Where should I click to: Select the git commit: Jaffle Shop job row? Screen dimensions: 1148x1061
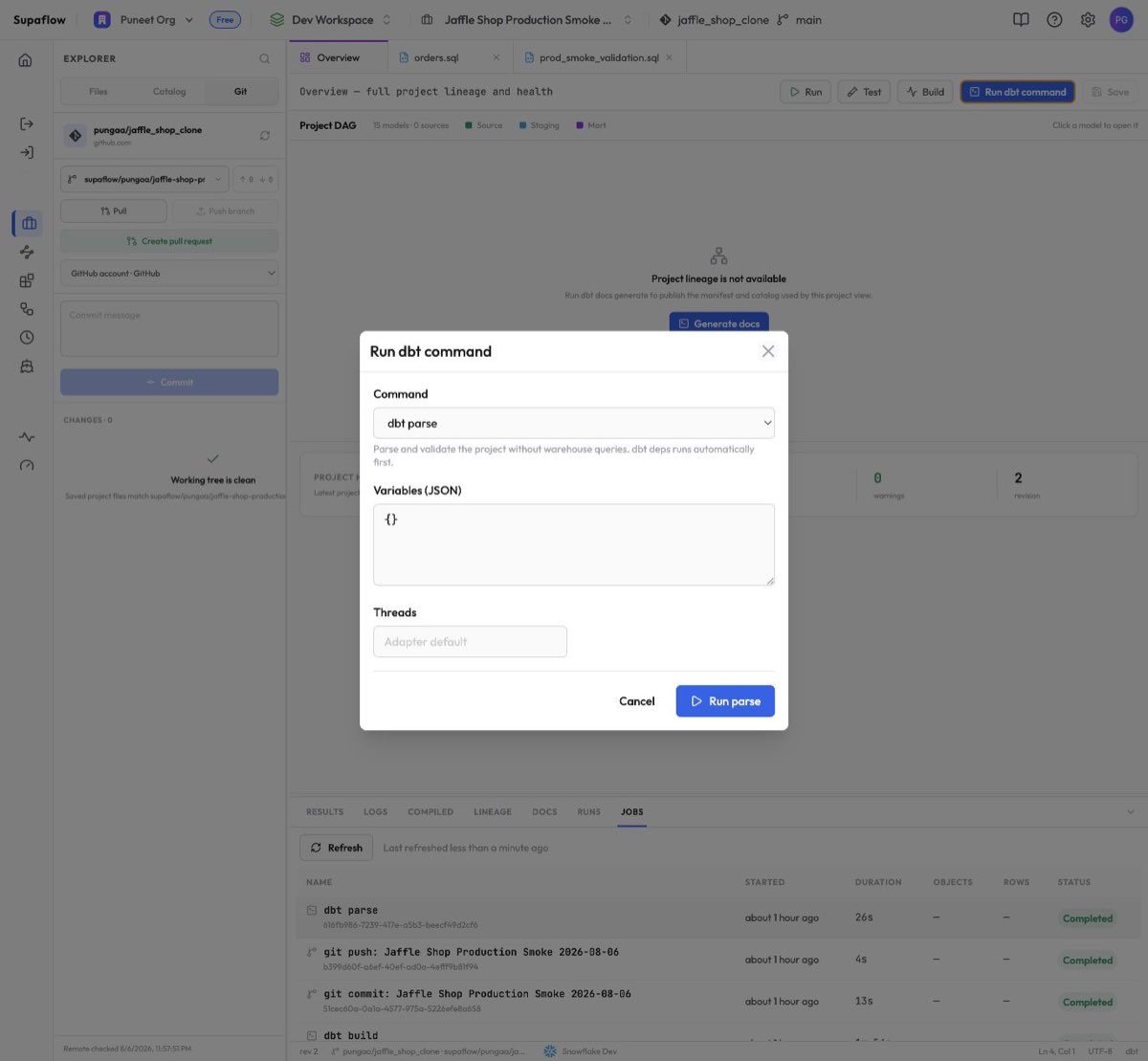pyautogui.click(x=718, y=1001)
